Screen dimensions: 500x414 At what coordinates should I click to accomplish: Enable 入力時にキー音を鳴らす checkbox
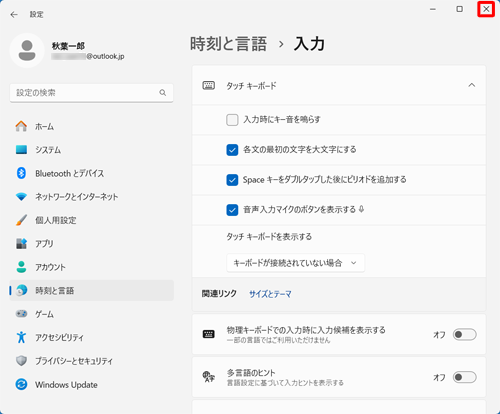point(232,120)
